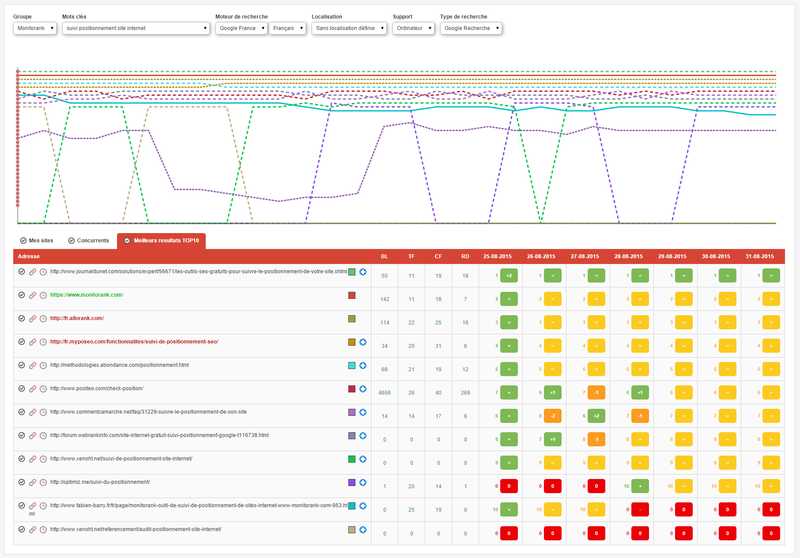Toggle check circle for abondance.com row
The image size is (800, 558).
(21, 366)
